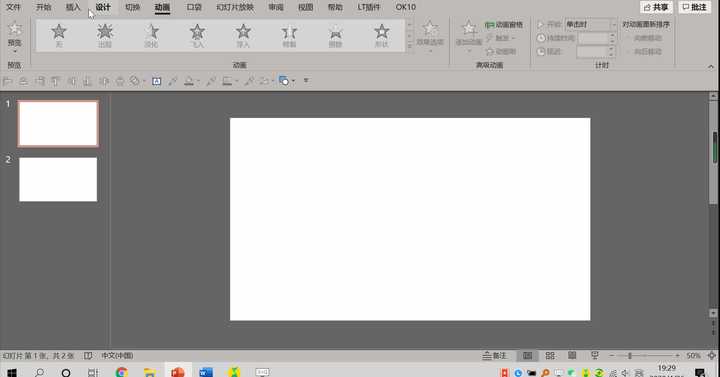Screen dimensions: 720x377
Task: Click the 共享 Share button
Action: click(x=656, y=7)
